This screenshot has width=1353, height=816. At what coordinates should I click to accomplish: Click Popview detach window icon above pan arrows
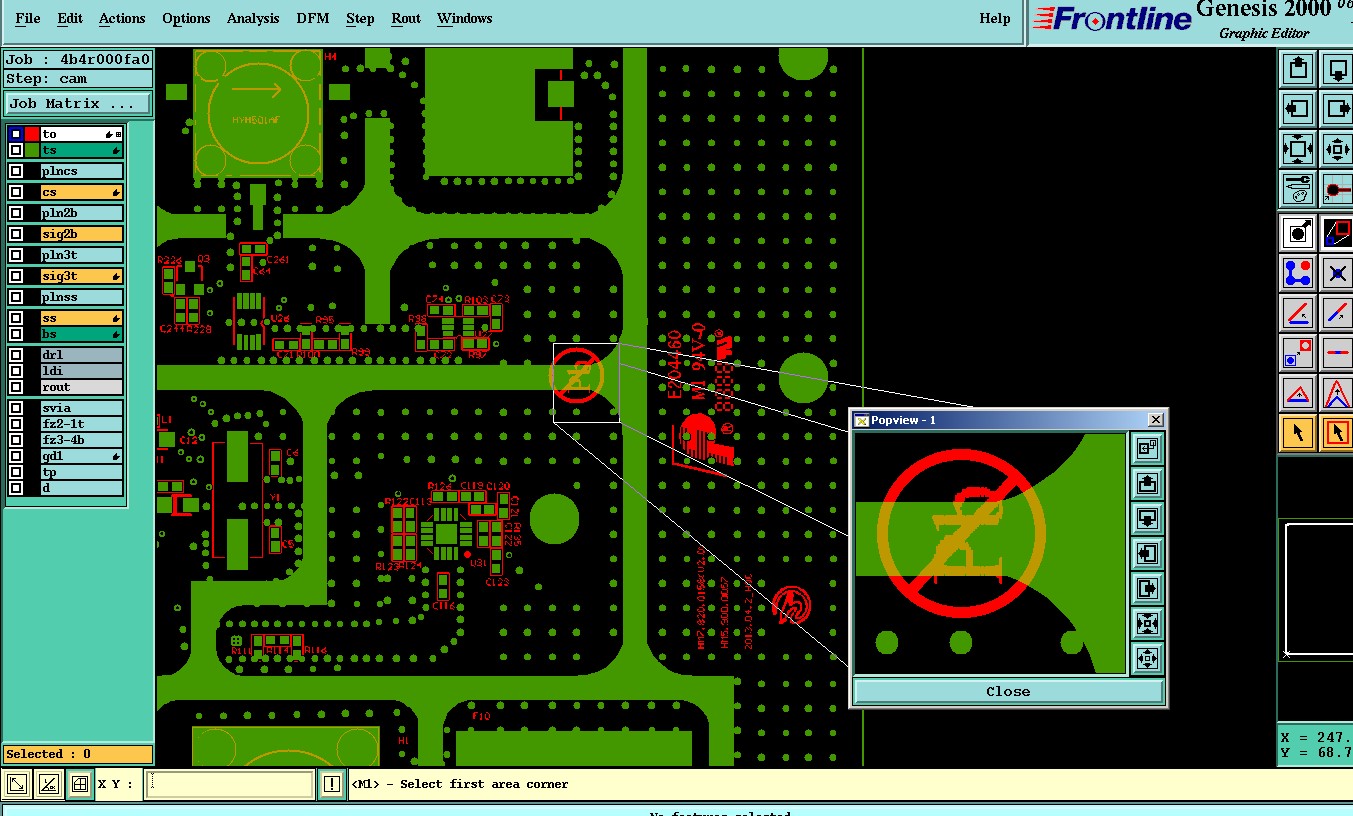click(1147, 449)
